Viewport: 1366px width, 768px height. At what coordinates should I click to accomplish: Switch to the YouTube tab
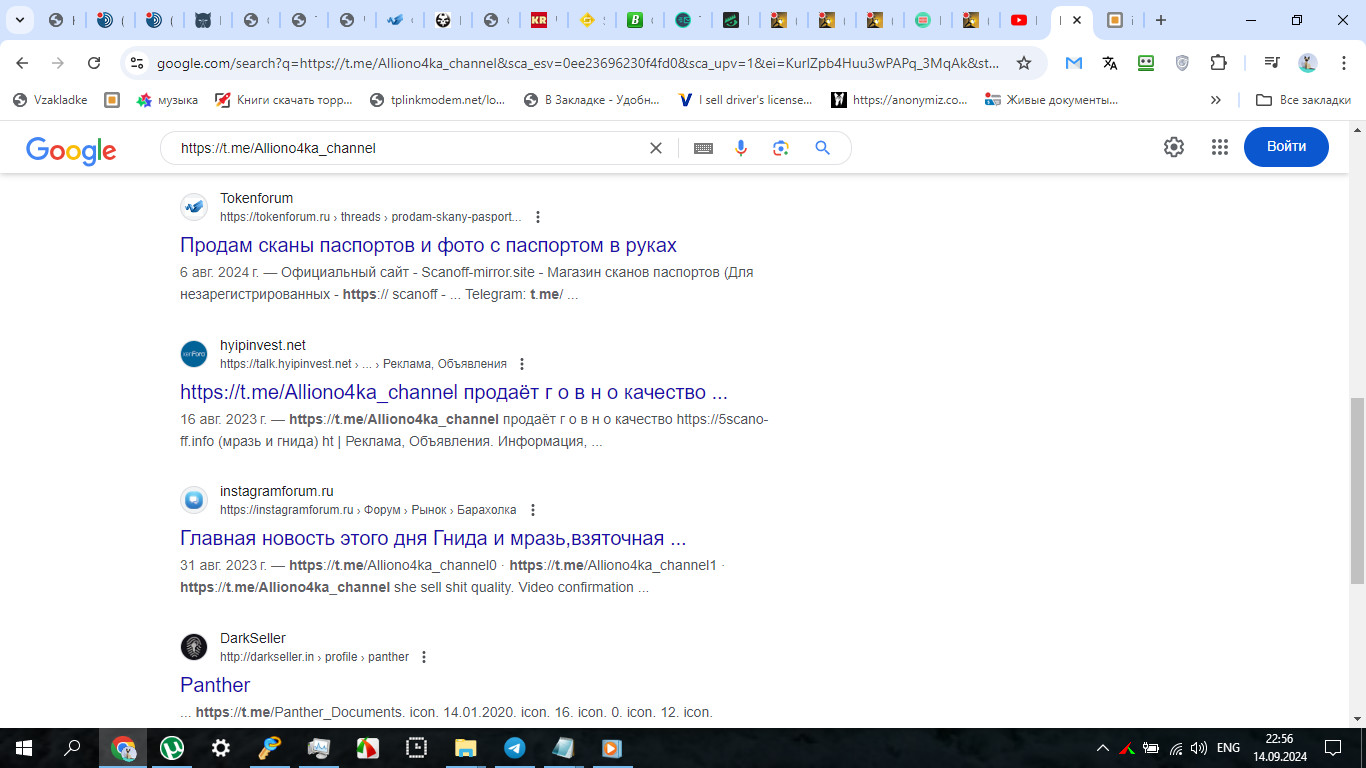click(1019, 20)
